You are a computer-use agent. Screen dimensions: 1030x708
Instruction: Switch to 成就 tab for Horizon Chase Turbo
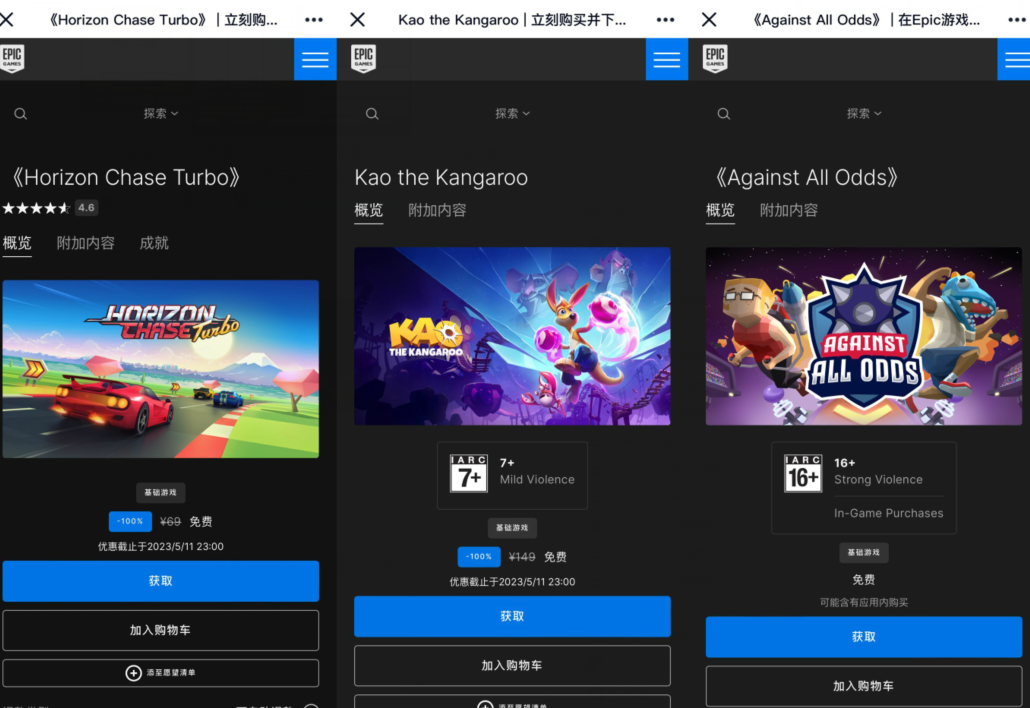pyautogui.click(x=154, y=243)
